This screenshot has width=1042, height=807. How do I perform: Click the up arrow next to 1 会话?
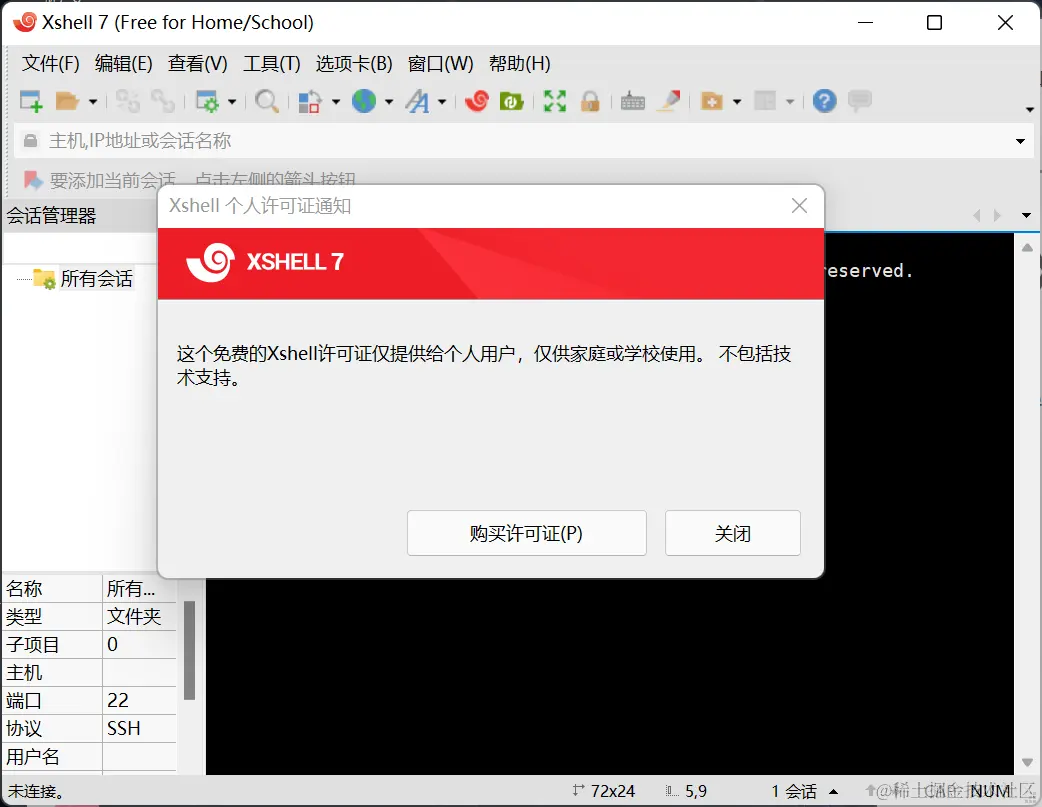coord(833,791)
